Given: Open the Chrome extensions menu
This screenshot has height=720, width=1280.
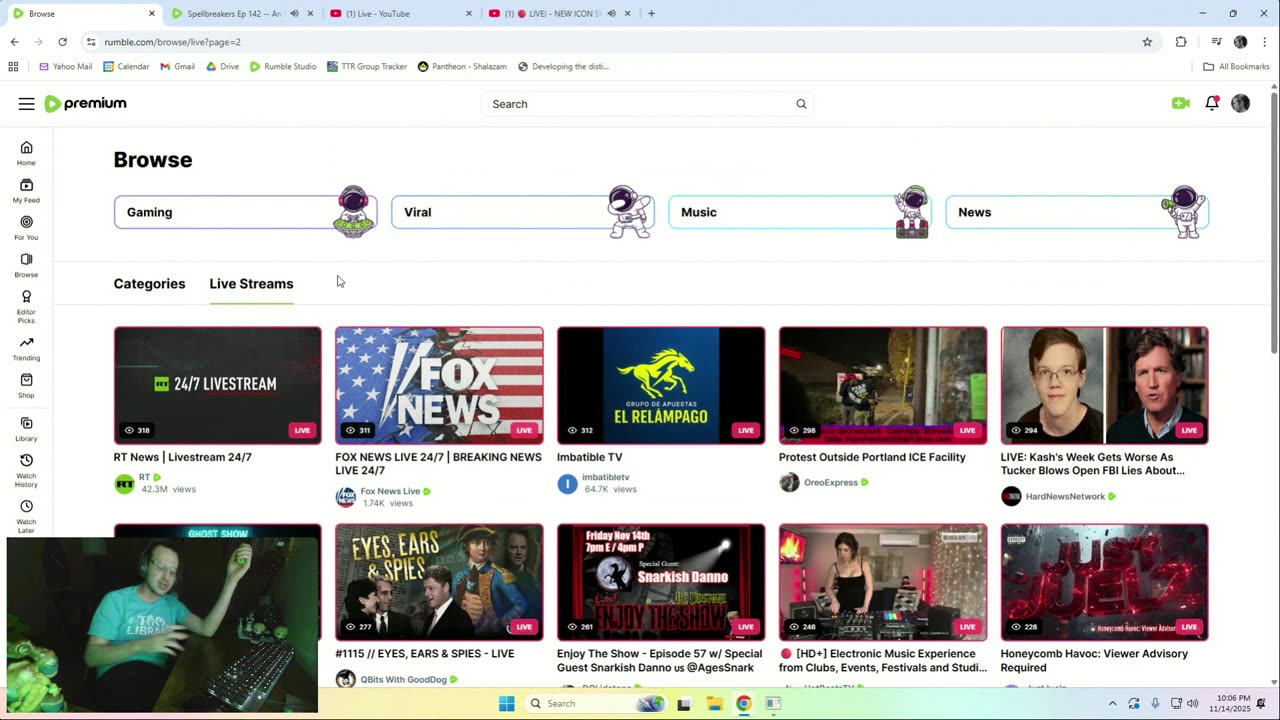Looking at the screenshot, I should click(x=1181, y=42).
